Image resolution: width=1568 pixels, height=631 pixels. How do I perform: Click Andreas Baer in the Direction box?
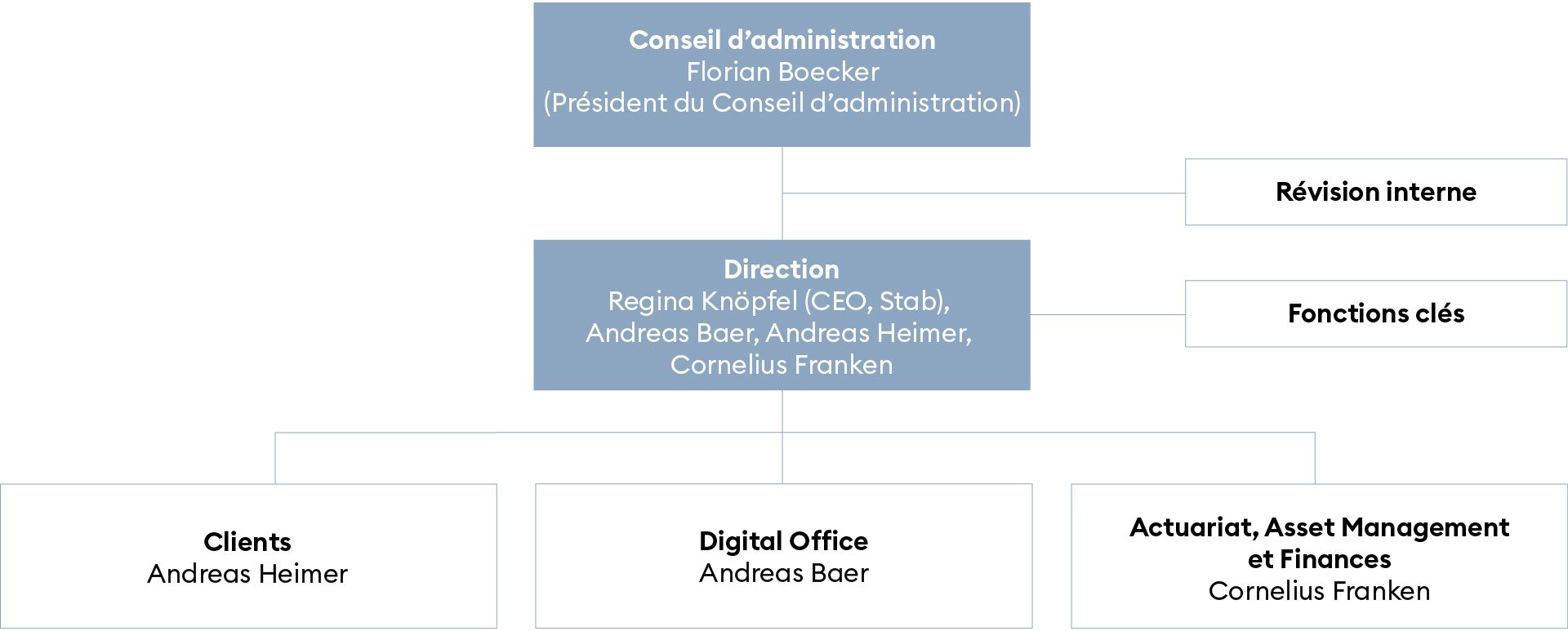671,333
